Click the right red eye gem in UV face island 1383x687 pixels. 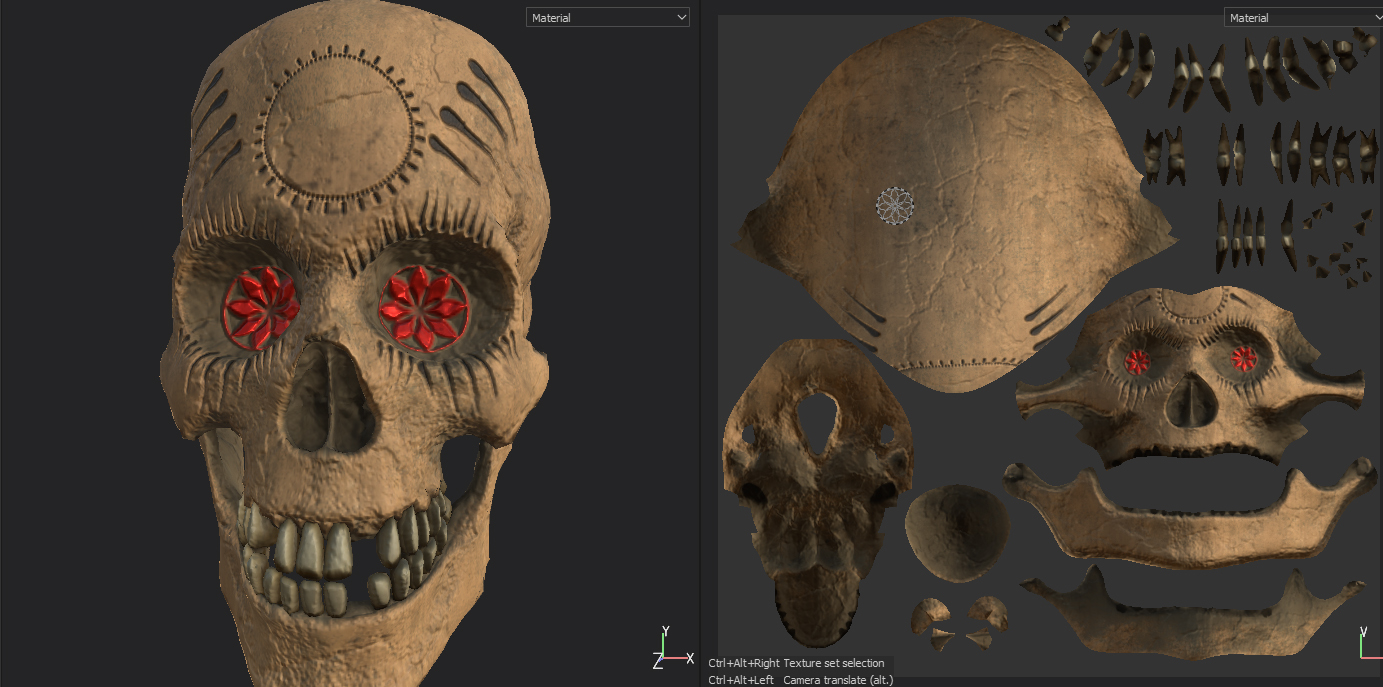pyautogui.click(x=1244, y=358)
